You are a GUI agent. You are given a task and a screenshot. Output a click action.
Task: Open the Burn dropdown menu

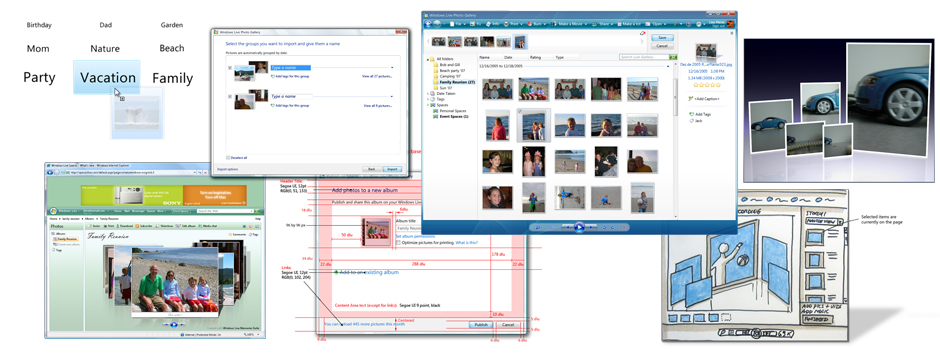(x=537, y=24)
